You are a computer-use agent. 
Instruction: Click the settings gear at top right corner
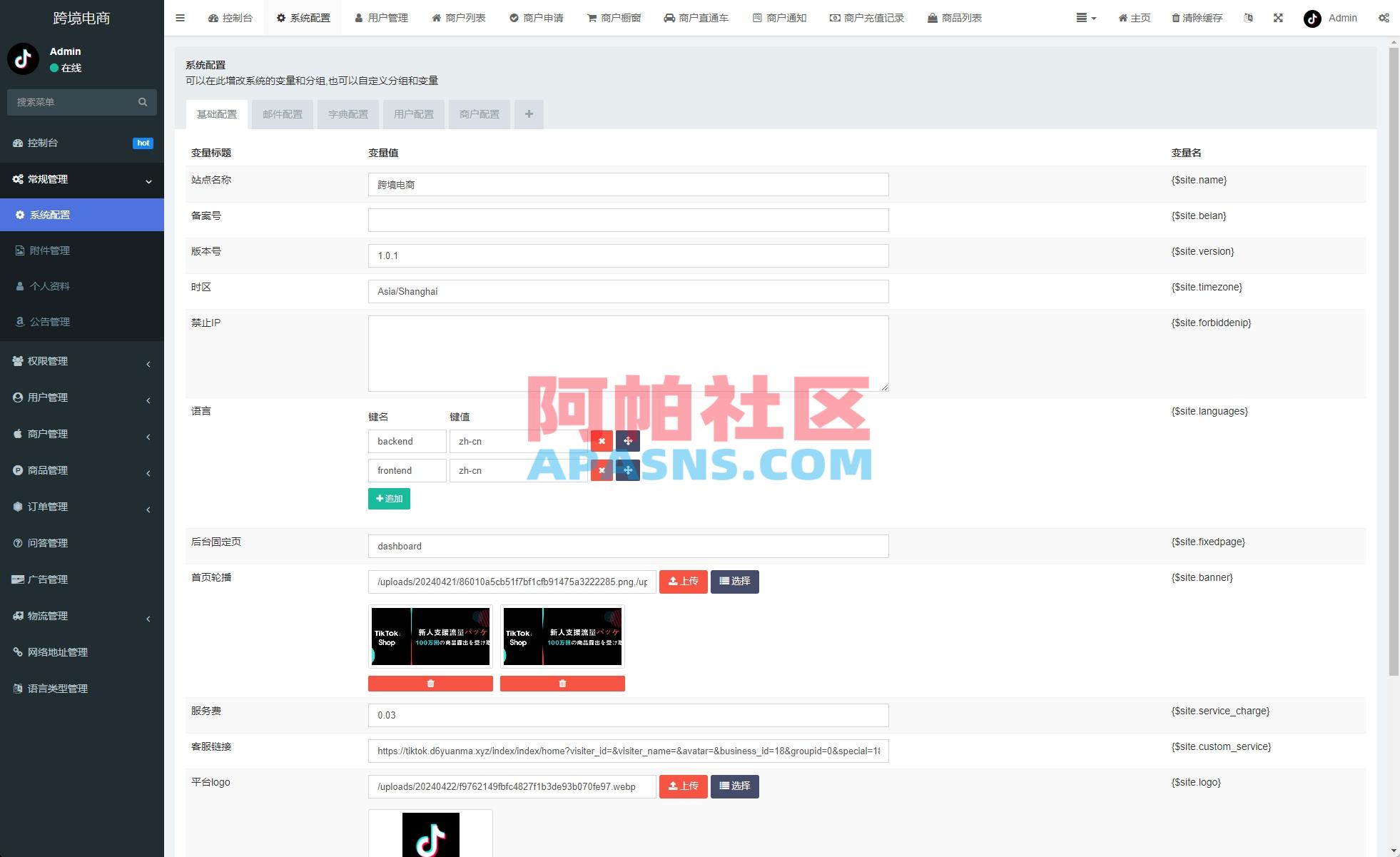[1384, 18]
